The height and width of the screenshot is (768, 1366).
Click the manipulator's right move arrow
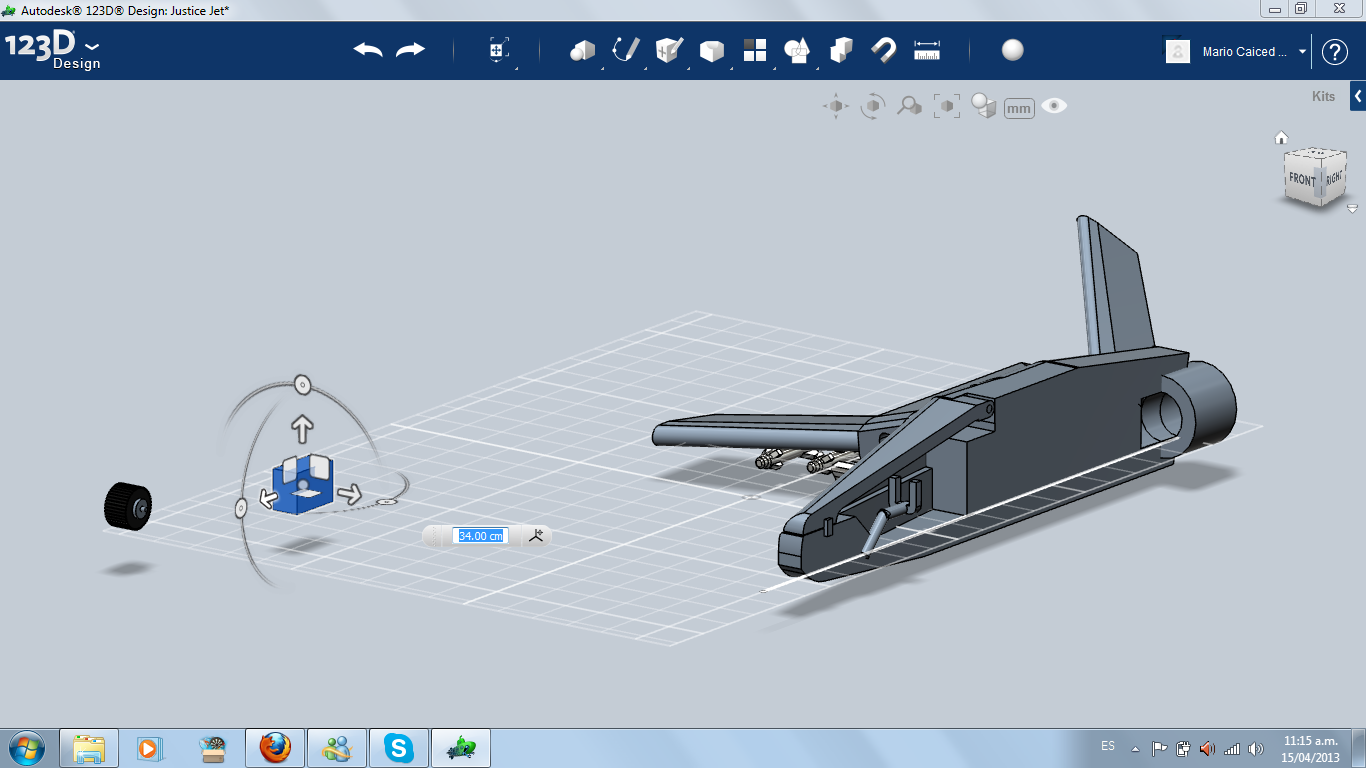point(349,494)
